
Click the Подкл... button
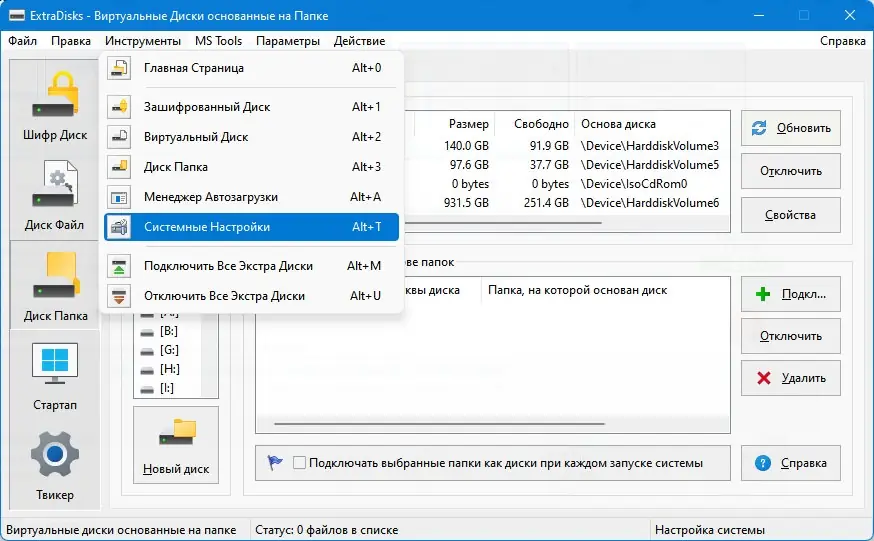[791, 294]
